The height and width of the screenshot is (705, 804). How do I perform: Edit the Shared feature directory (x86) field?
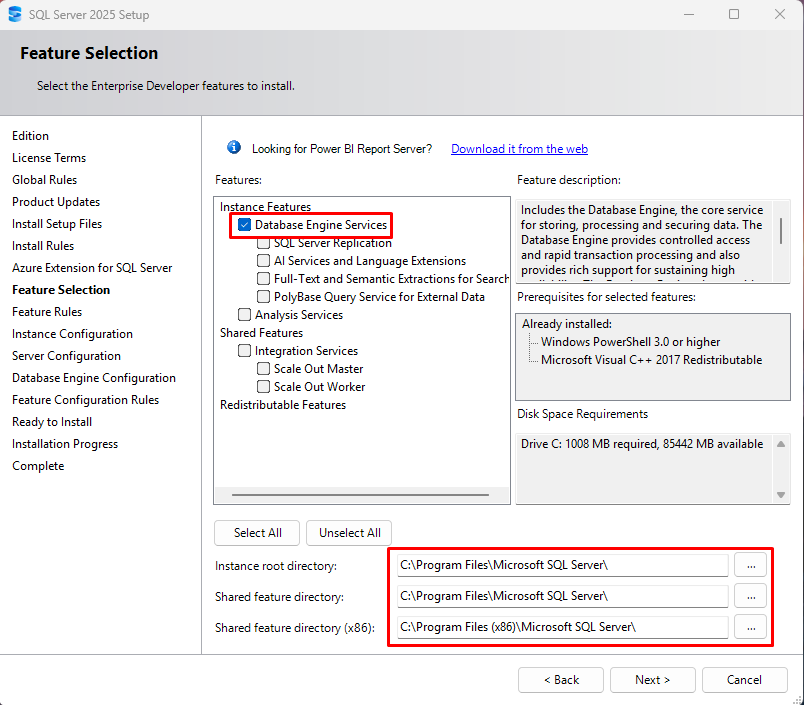[x=562, y=627]
